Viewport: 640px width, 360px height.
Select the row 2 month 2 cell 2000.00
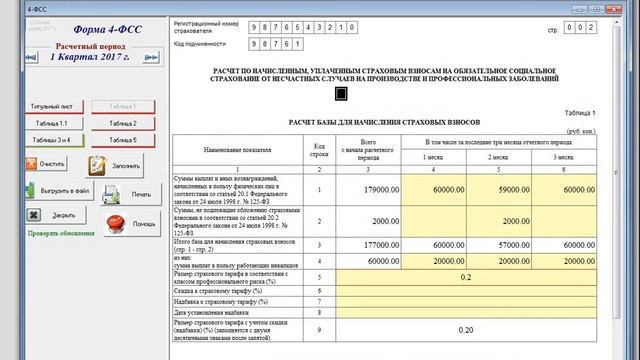[499, 221]
